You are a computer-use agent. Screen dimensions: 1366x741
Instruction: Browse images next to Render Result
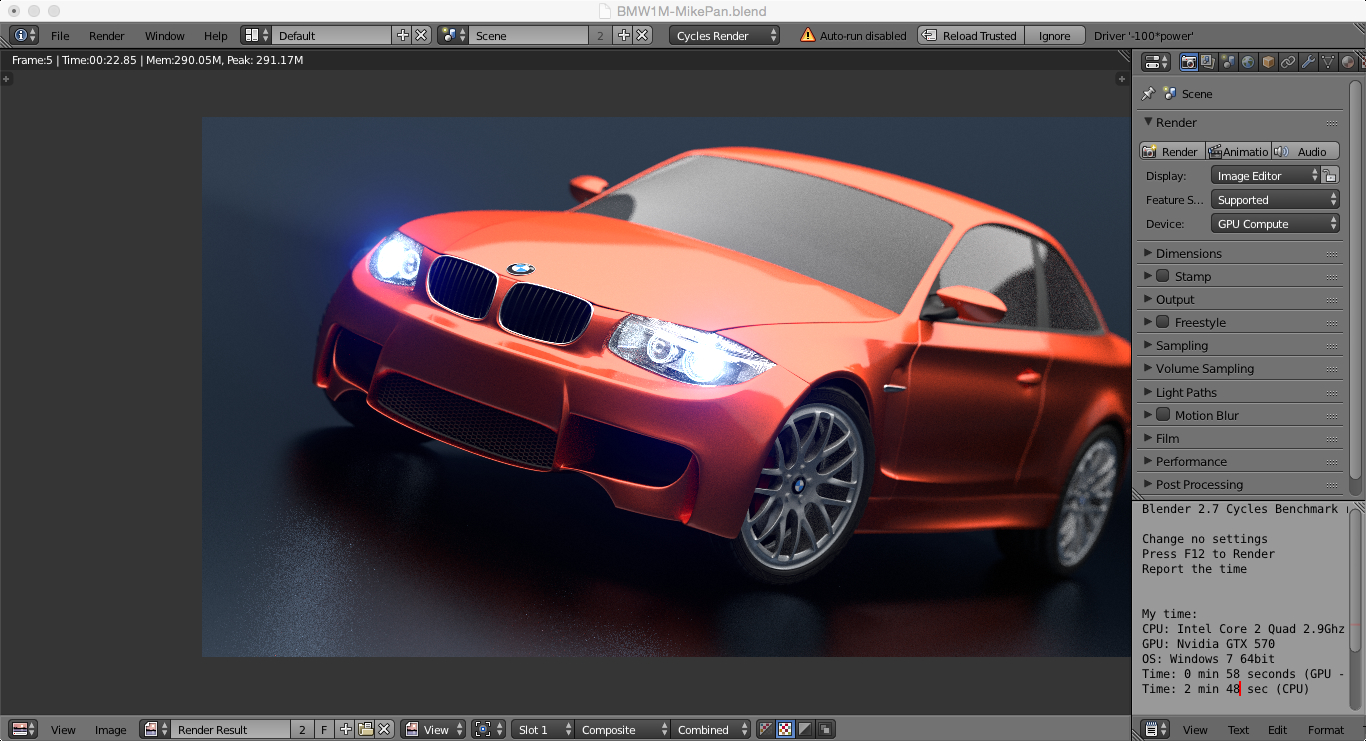pyautogui.click(x=154, y=729)
